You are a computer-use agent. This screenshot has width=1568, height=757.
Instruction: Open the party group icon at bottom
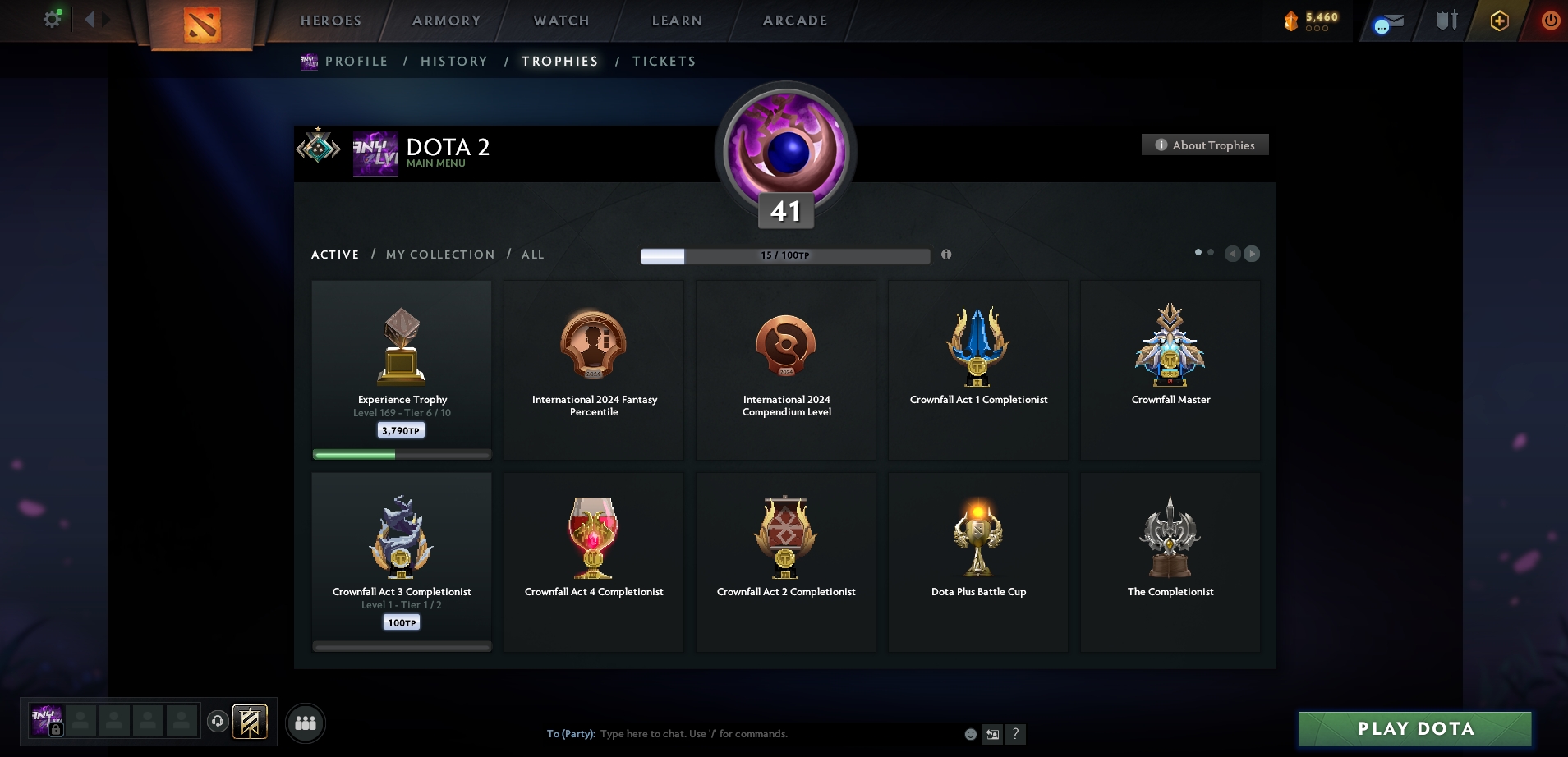pos(306,723)
